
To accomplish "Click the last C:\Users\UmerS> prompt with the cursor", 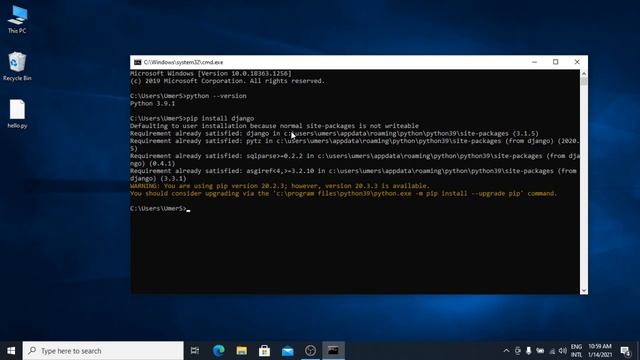I will click(x=160, y=209).
